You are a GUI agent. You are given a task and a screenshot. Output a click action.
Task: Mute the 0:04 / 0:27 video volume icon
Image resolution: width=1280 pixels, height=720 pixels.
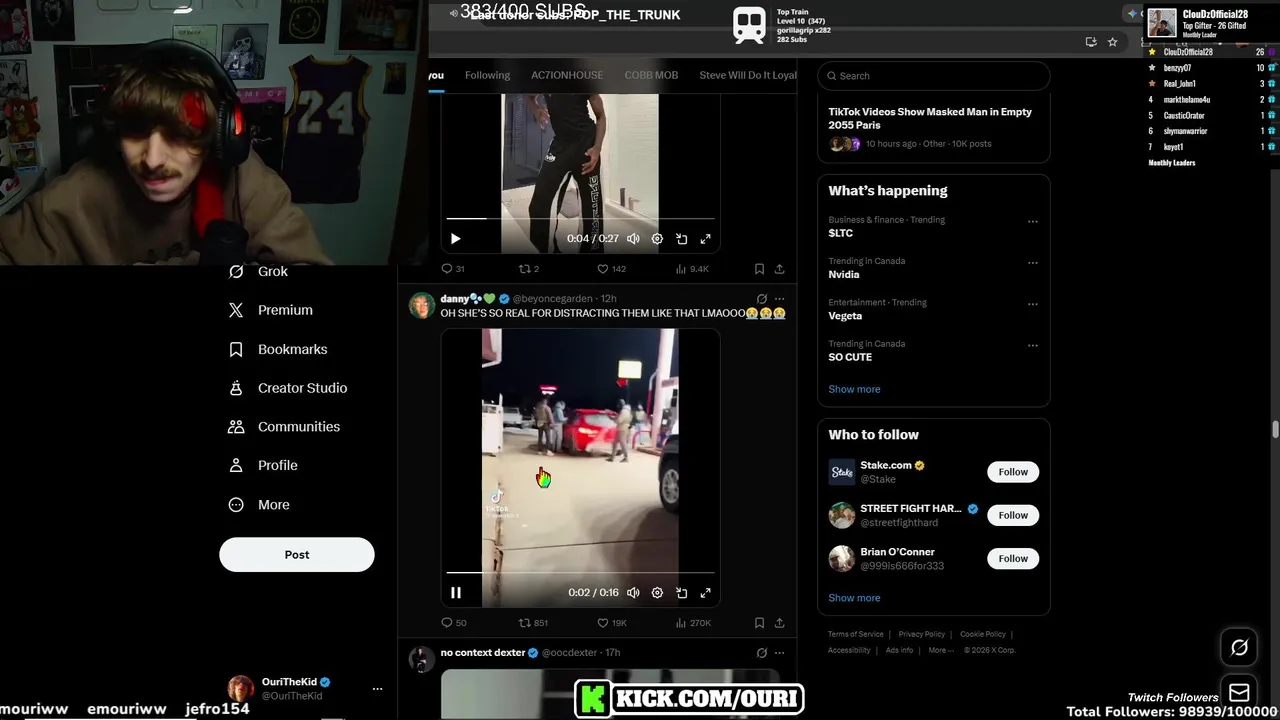point(633,239)
